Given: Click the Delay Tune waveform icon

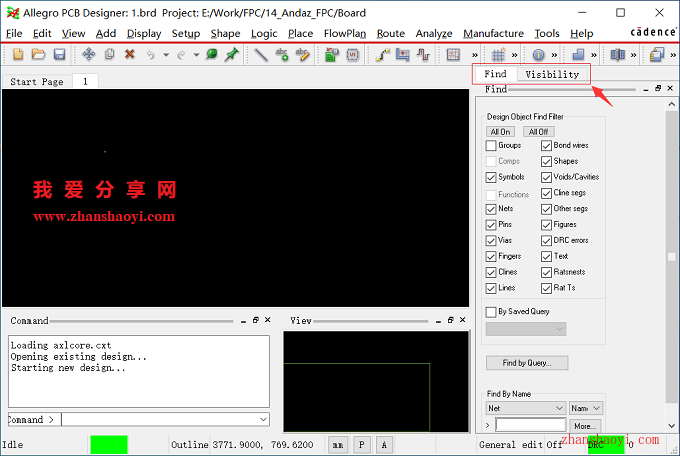Looking at the screenshot, I should (x=423, y=55).
